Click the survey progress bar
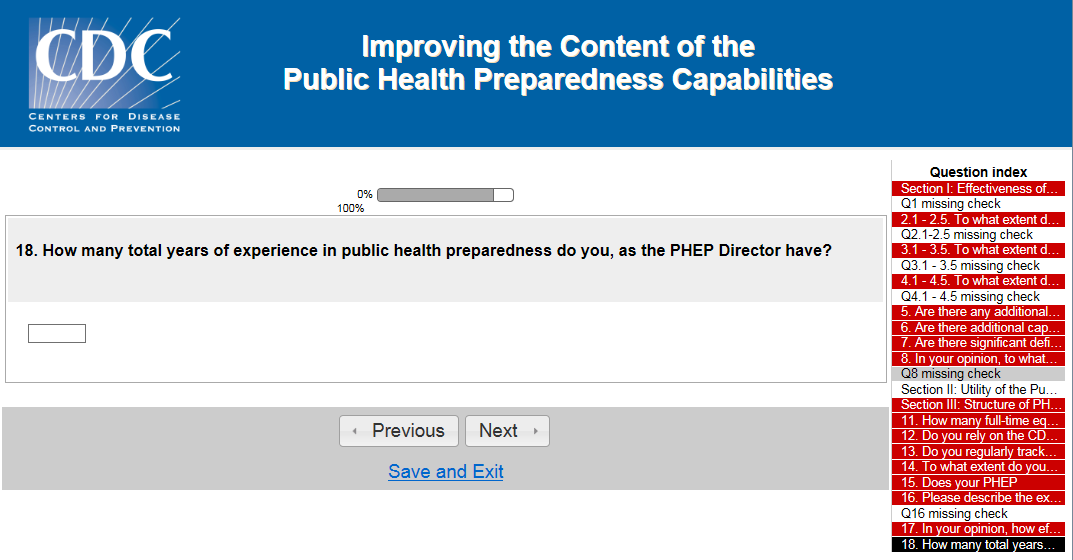This screenshot has width=1073, height=560. point(445,195)
